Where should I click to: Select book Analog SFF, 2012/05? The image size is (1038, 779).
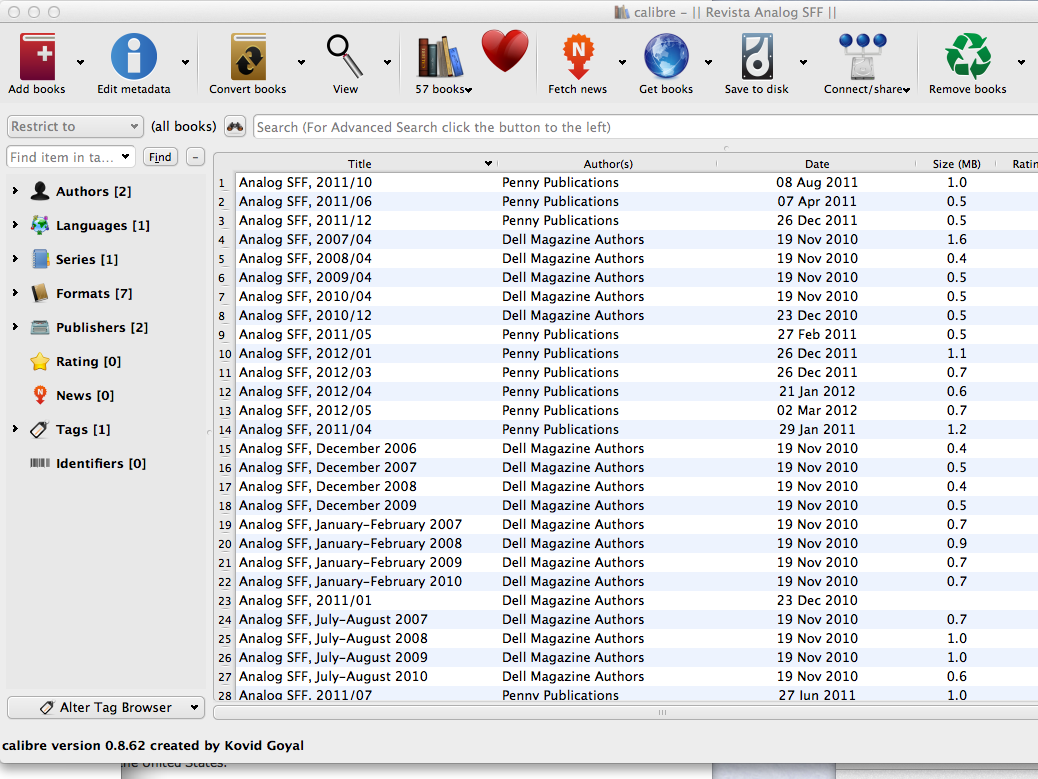point(305,410)
